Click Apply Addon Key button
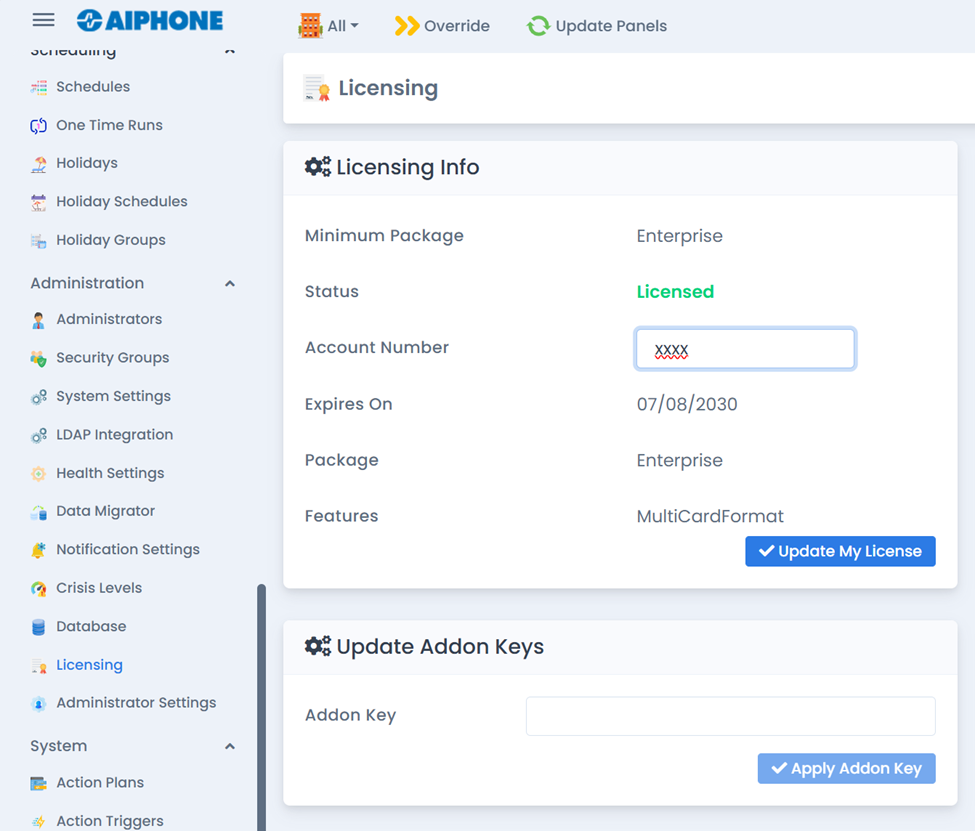The height and width of the screenshot is (831, 975). click(846, 768)
